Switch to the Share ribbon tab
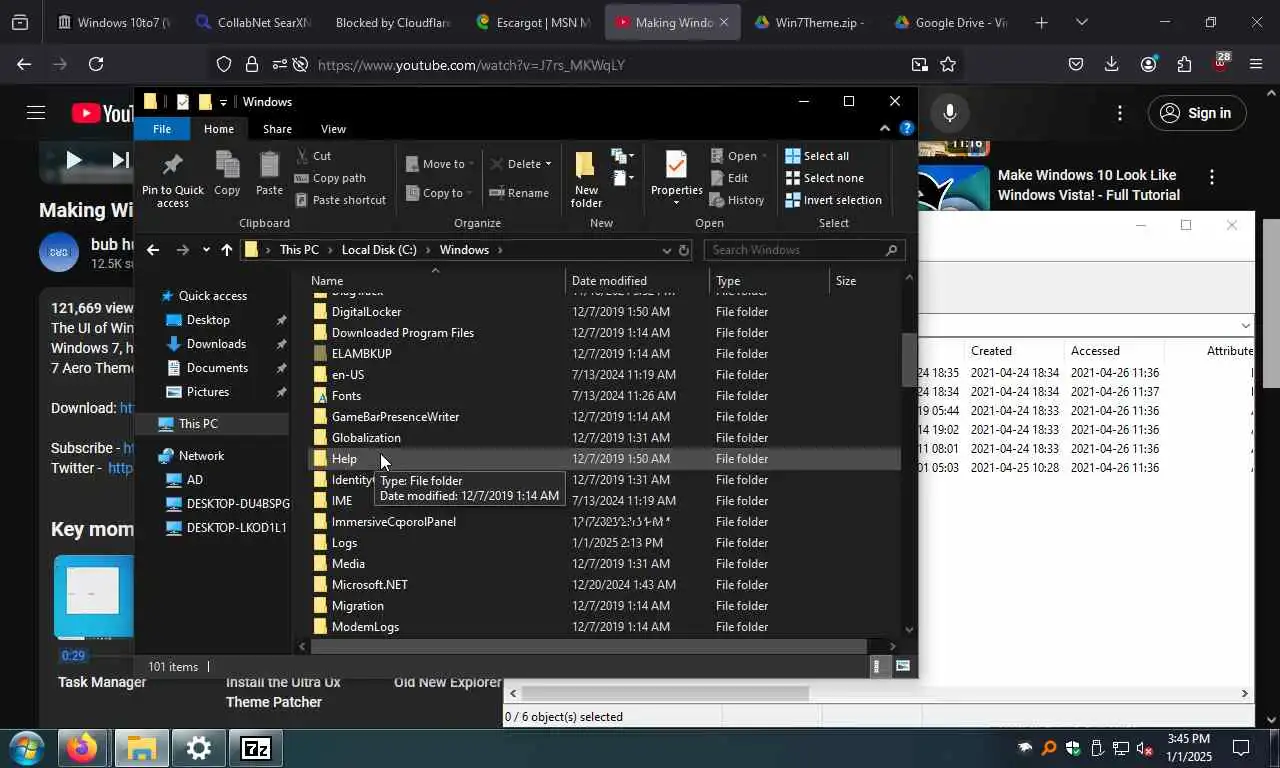Screen dimensions: 1280x768 [277, 129]
